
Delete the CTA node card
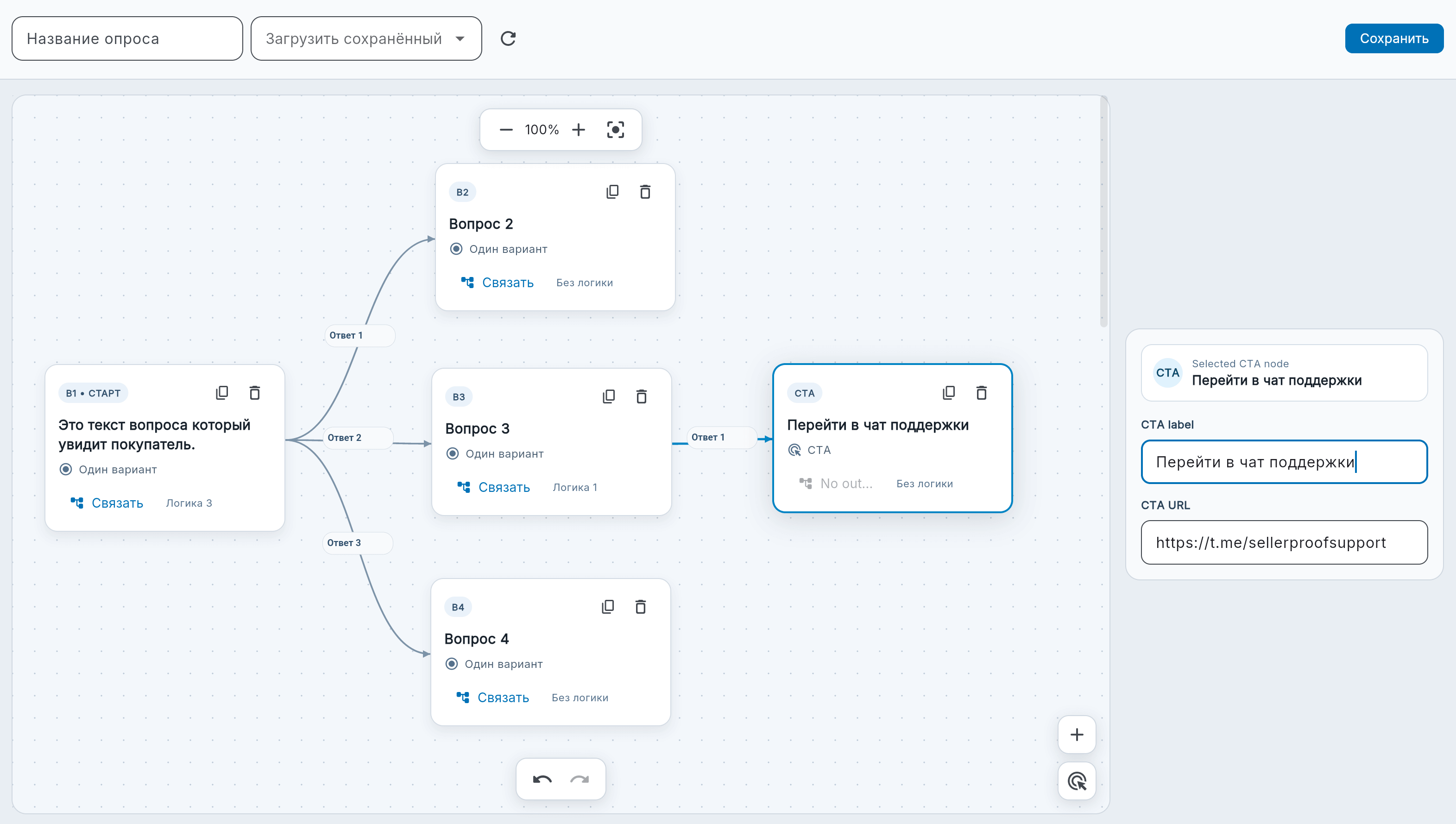(981, 393)
